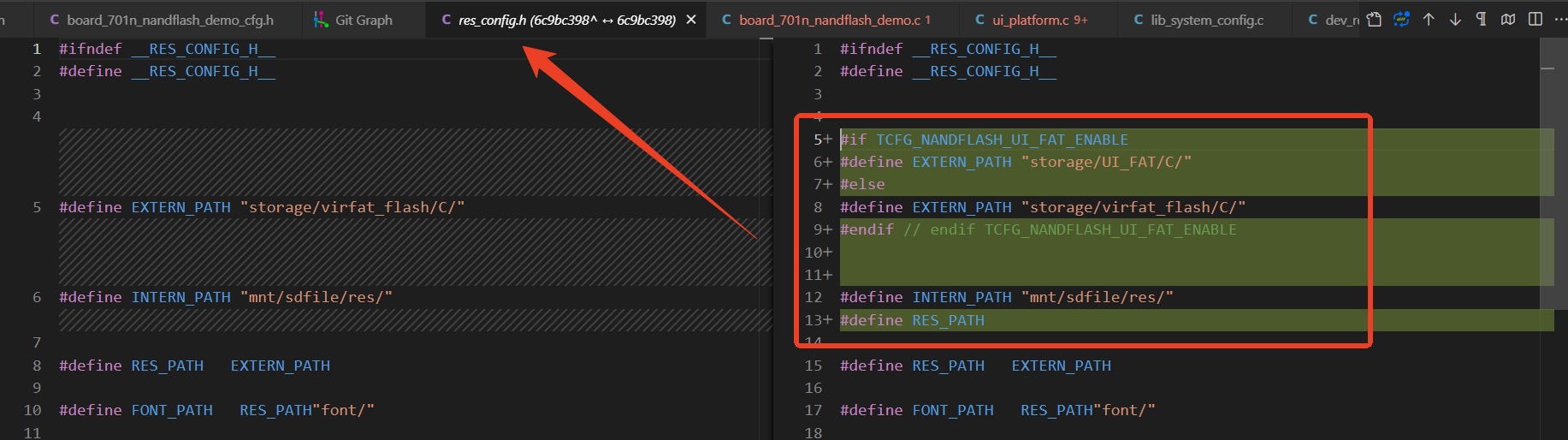Go to previous change with up arrow

[1429, 19]
